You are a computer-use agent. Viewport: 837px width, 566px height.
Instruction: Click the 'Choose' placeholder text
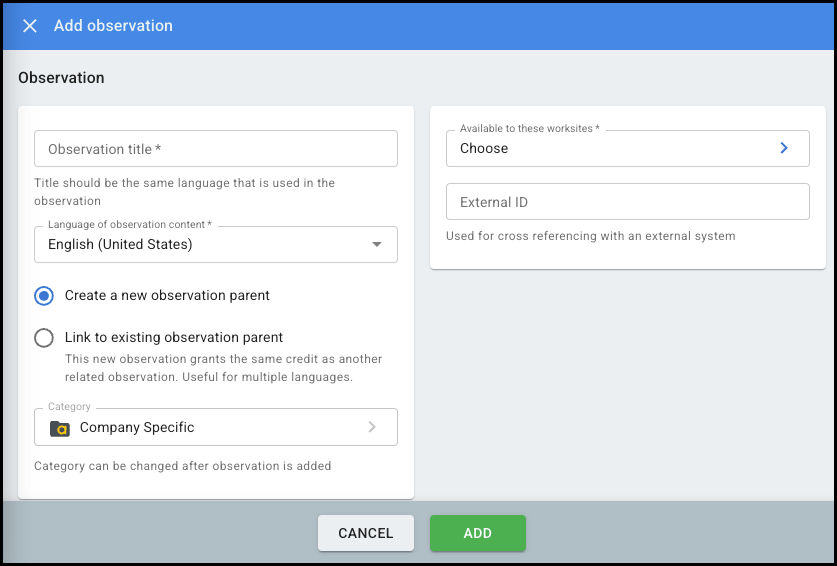(484, 148)
